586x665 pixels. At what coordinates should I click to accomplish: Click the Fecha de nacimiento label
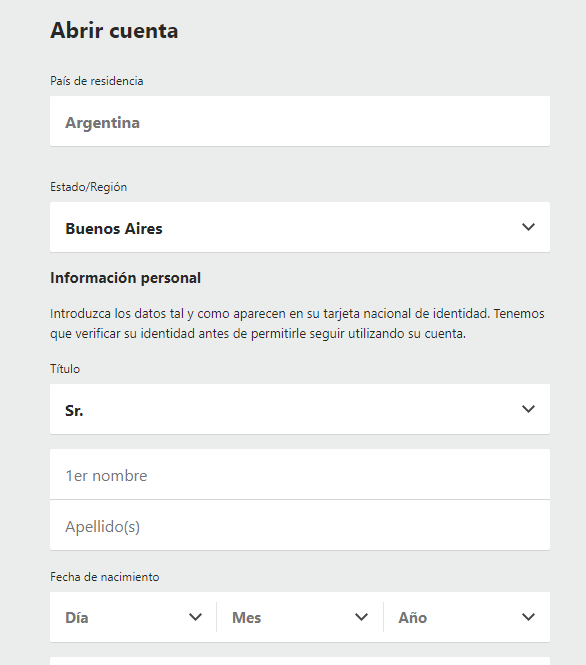pos(105,577)
